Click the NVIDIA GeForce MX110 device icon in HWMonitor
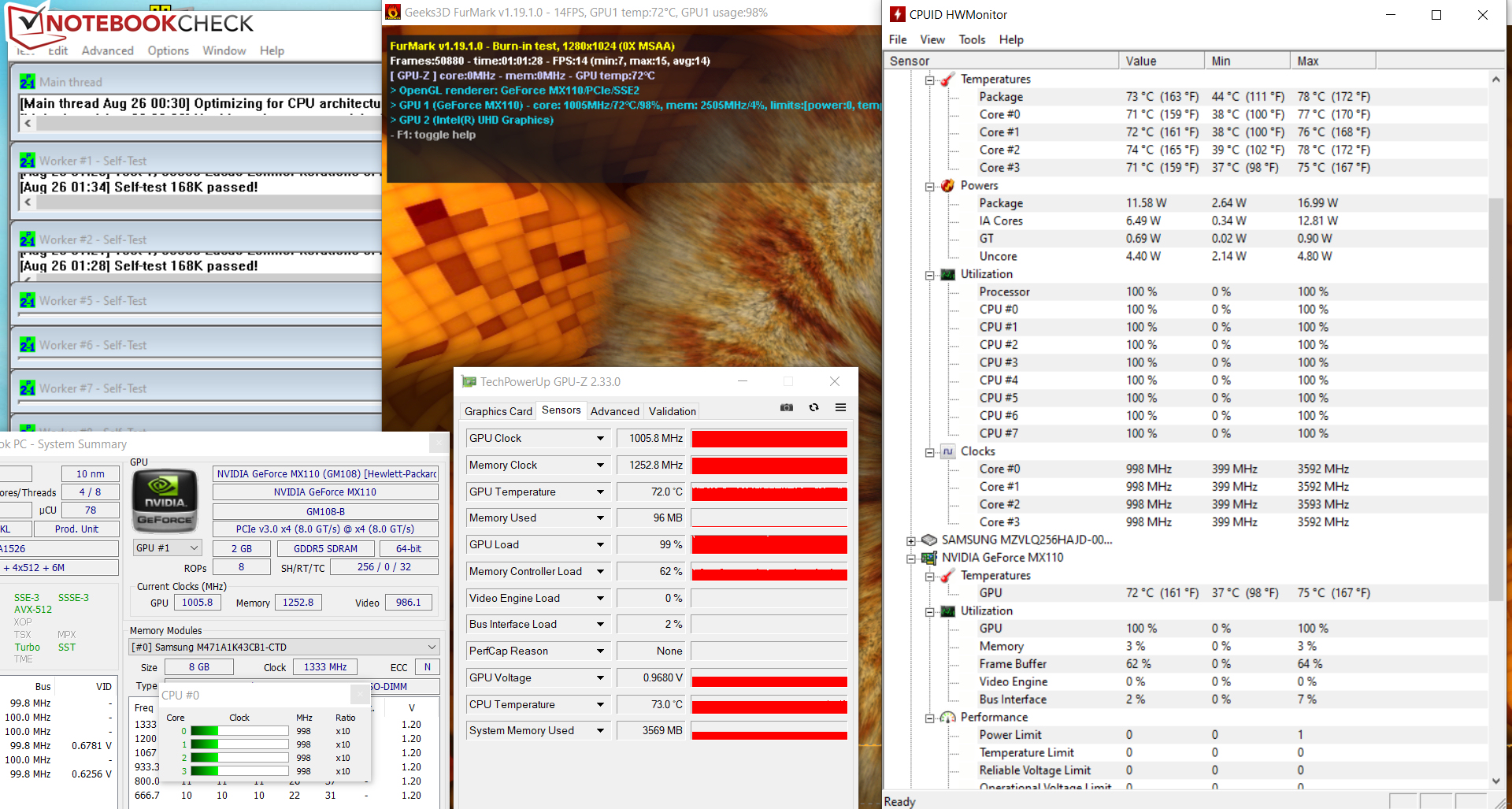Screen dimensions: 1512x809 pos(928,558)
